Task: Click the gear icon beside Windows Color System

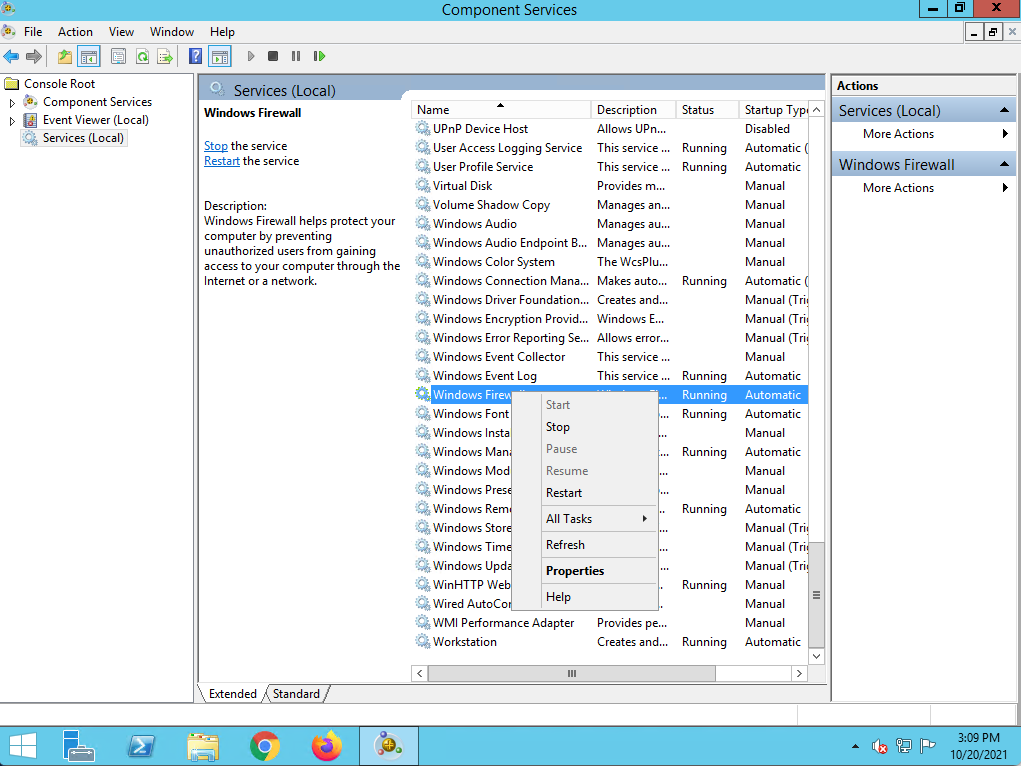Action: [423, 262]
